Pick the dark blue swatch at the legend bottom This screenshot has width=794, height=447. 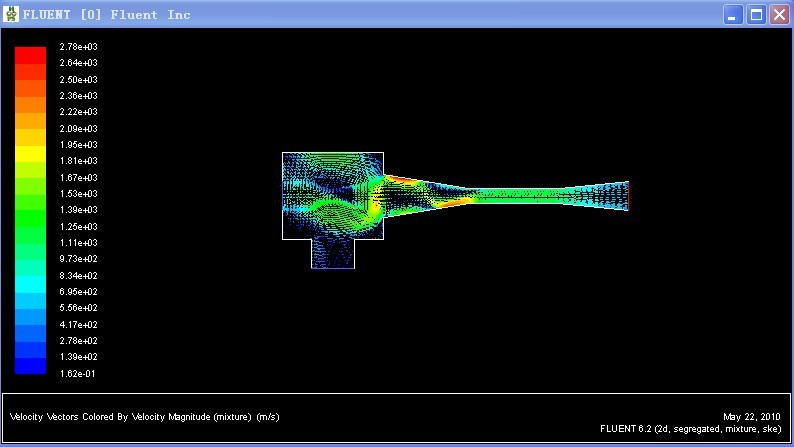(x=30, y=366)
